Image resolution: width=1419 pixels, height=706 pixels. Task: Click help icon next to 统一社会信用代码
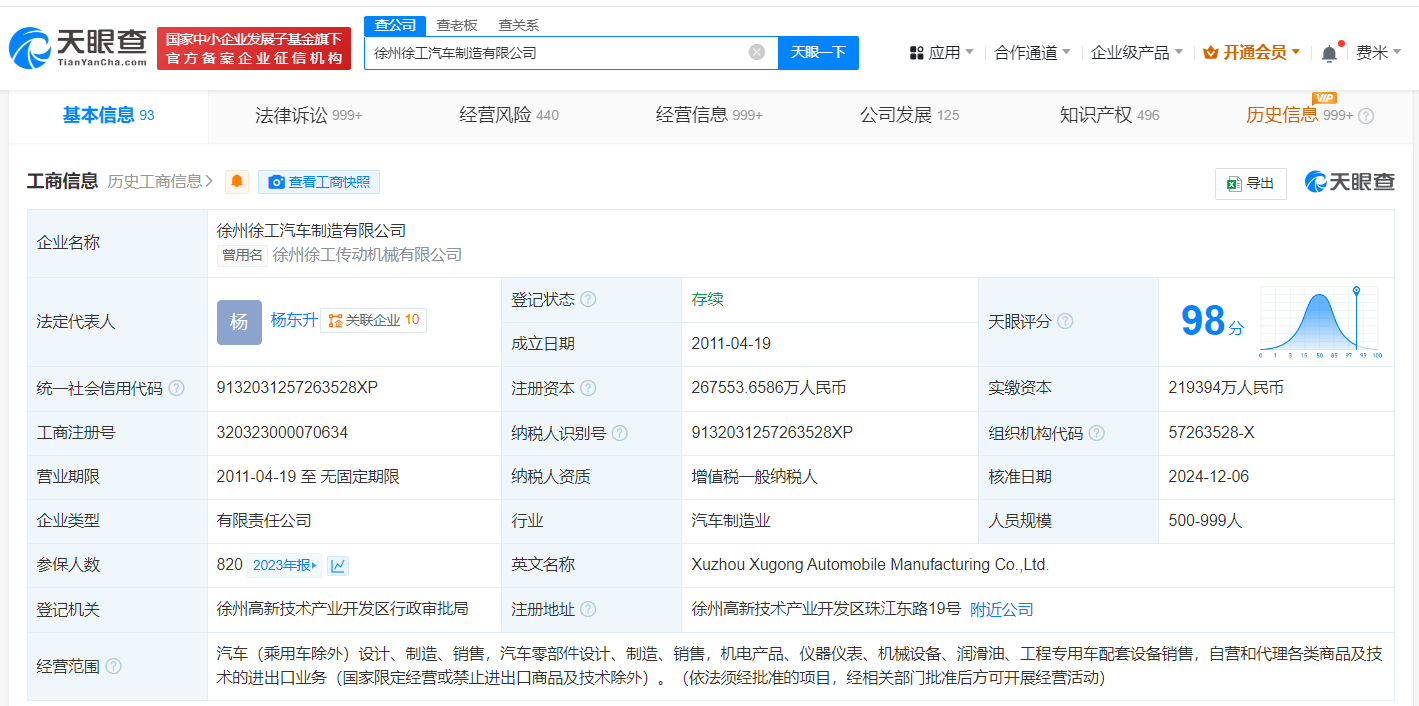(x=177, y=388)
